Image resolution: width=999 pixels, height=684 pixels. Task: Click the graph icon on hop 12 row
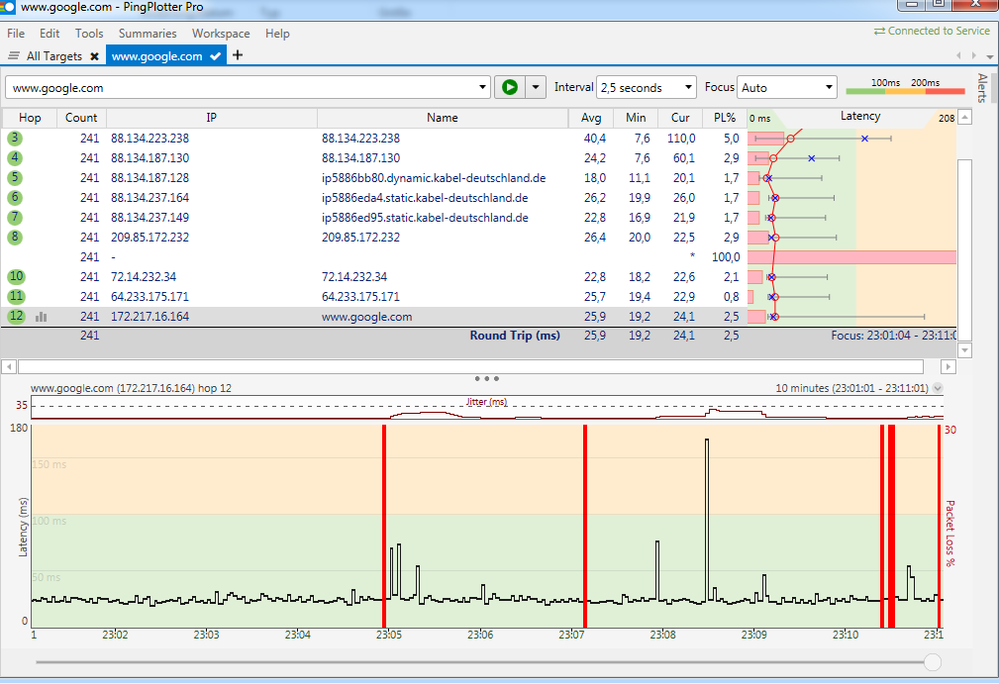tap(42, 317)
